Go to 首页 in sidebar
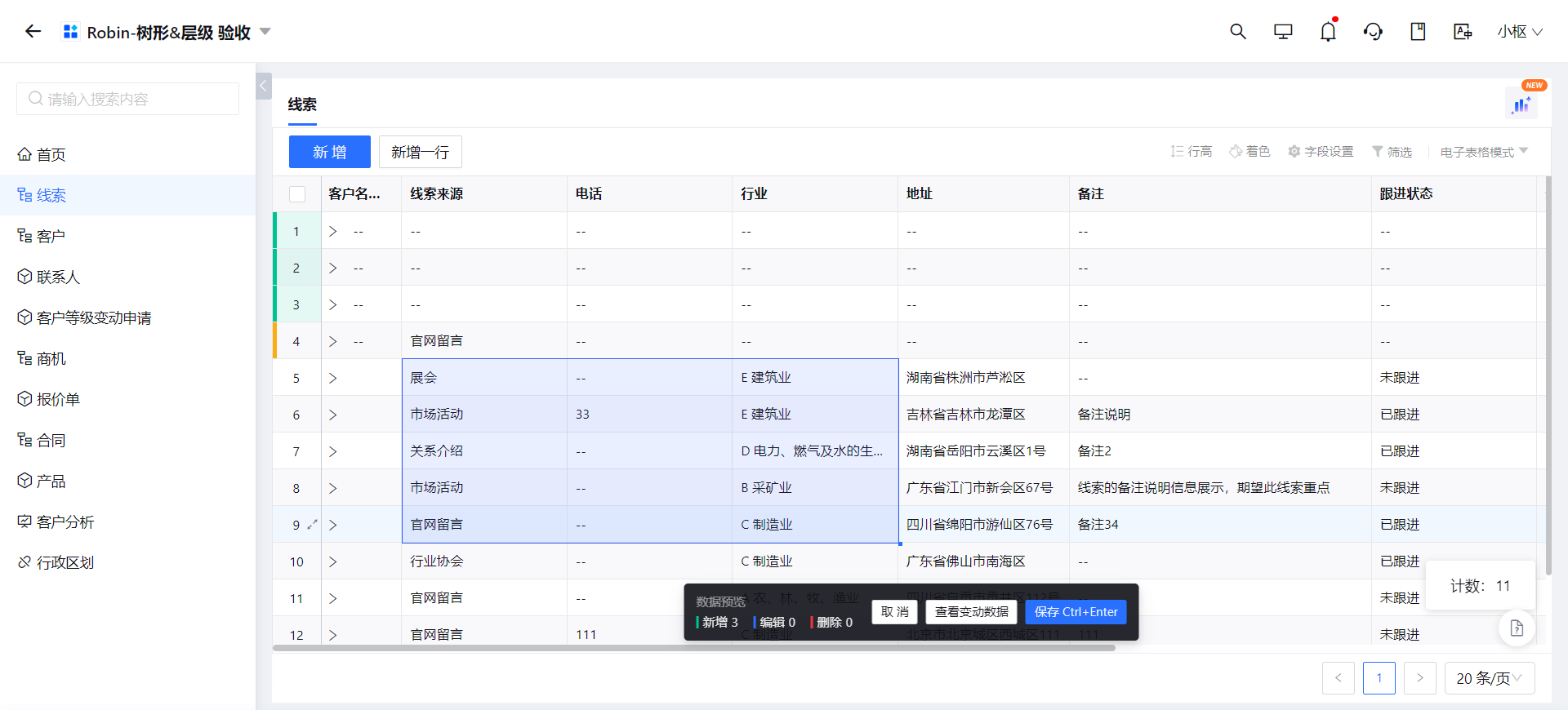 [127, 154]
